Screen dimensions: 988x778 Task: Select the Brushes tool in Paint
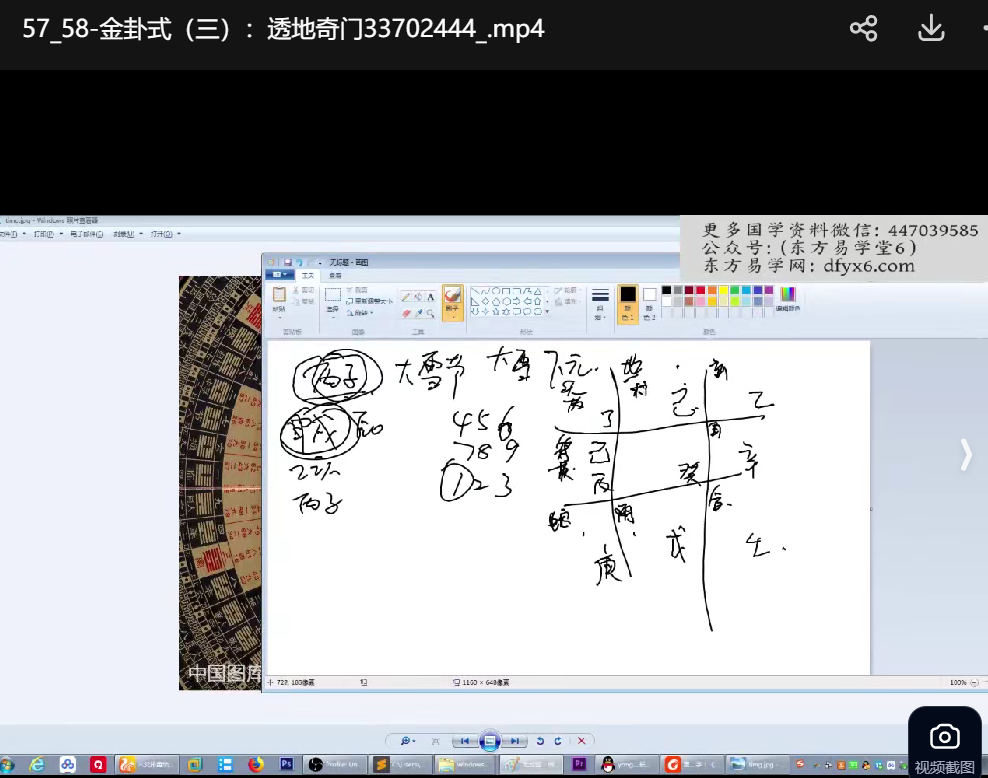[x=452, y=300]
